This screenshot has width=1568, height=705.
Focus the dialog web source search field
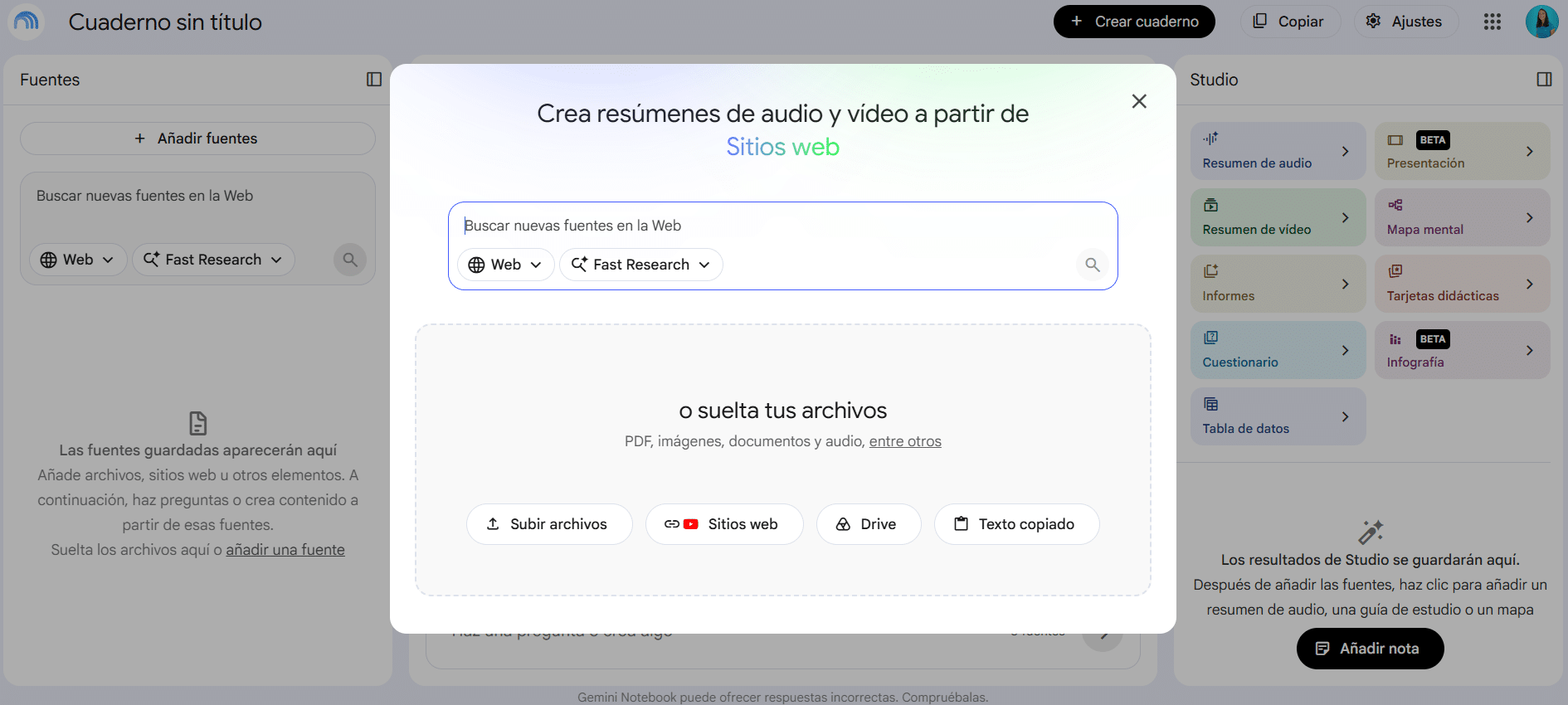pos(782,226)
